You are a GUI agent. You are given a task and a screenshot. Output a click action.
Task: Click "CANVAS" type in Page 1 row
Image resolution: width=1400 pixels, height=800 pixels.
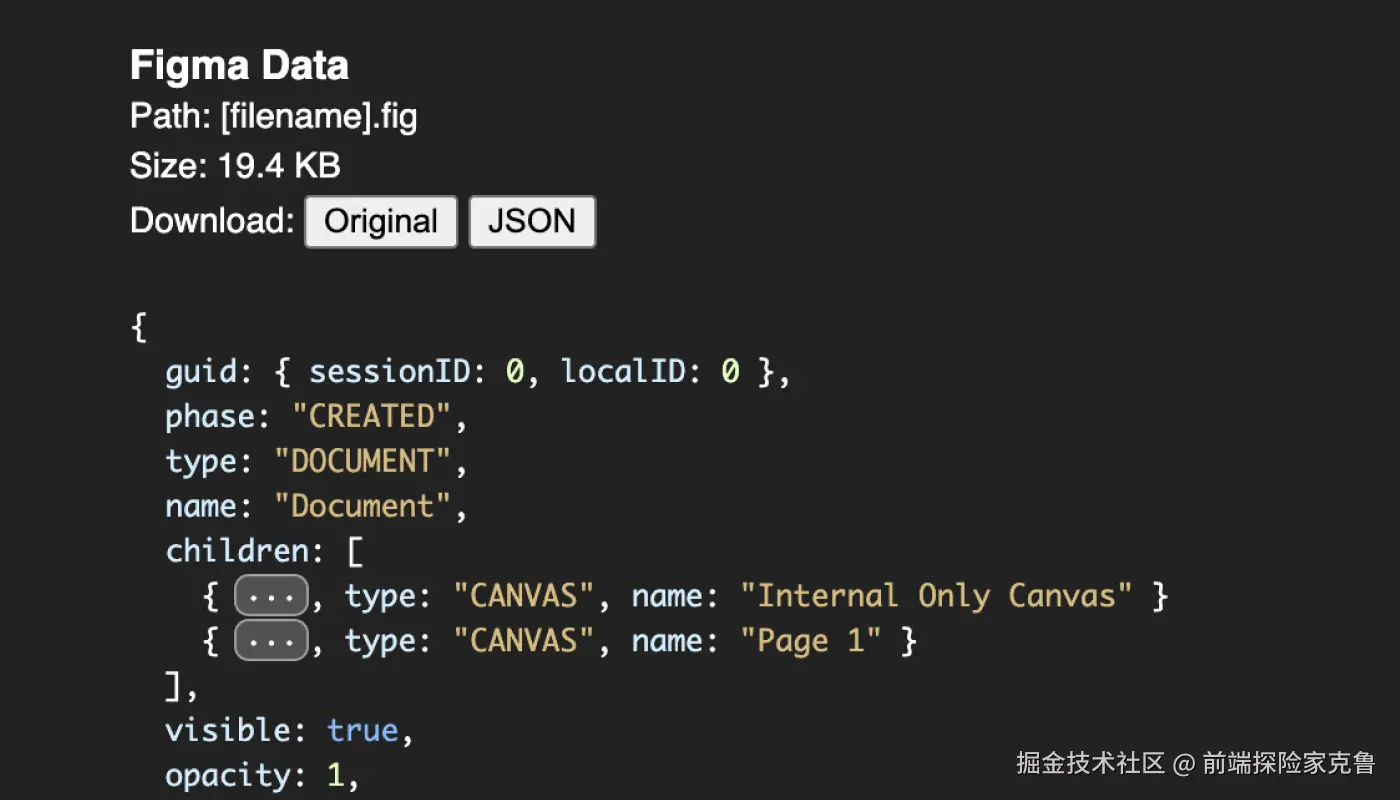pos(524,641)
